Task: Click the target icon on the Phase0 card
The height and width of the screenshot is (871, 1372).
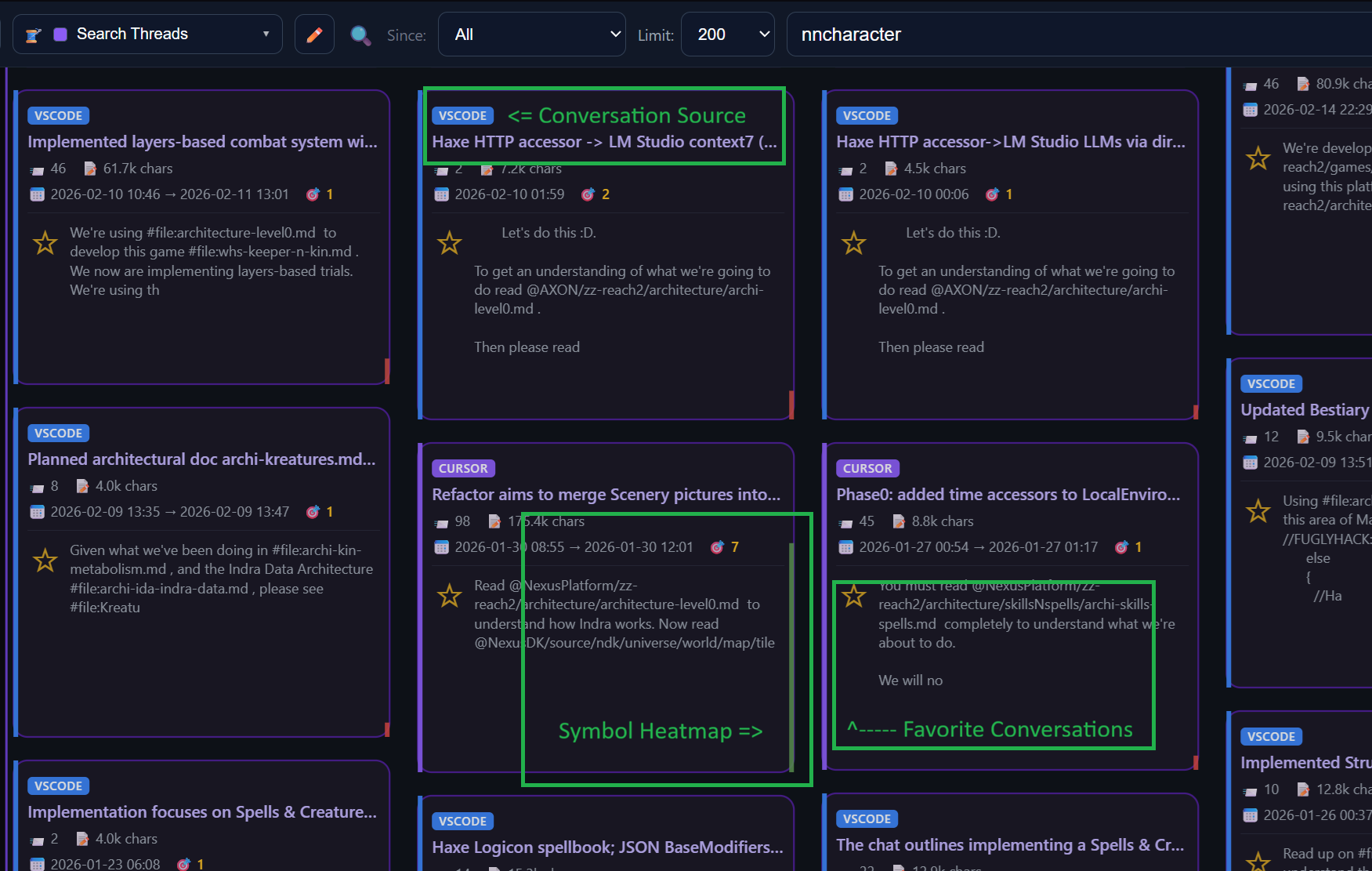Action: click(x=1123, y=546)
